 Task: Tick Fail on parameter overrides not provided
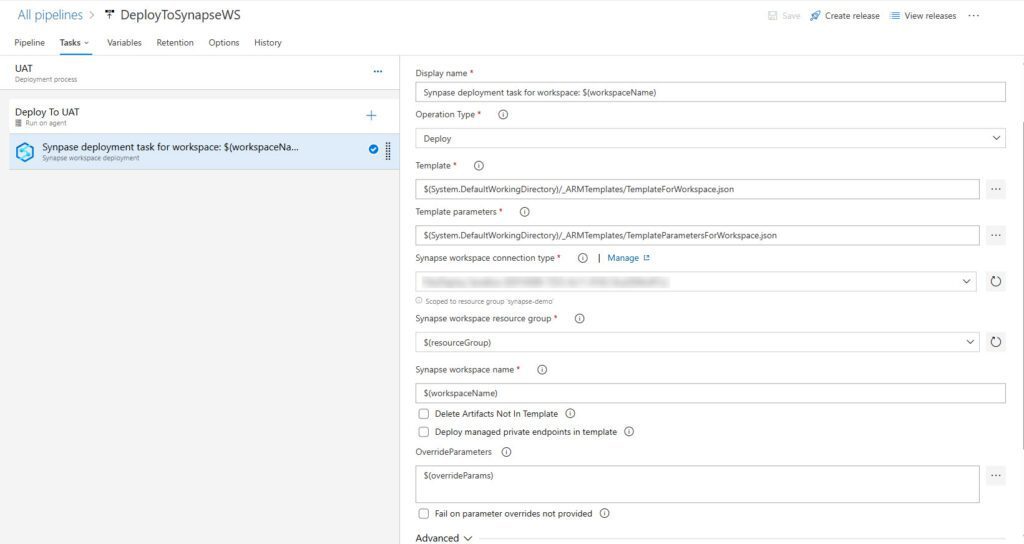(x=424, y=514)
